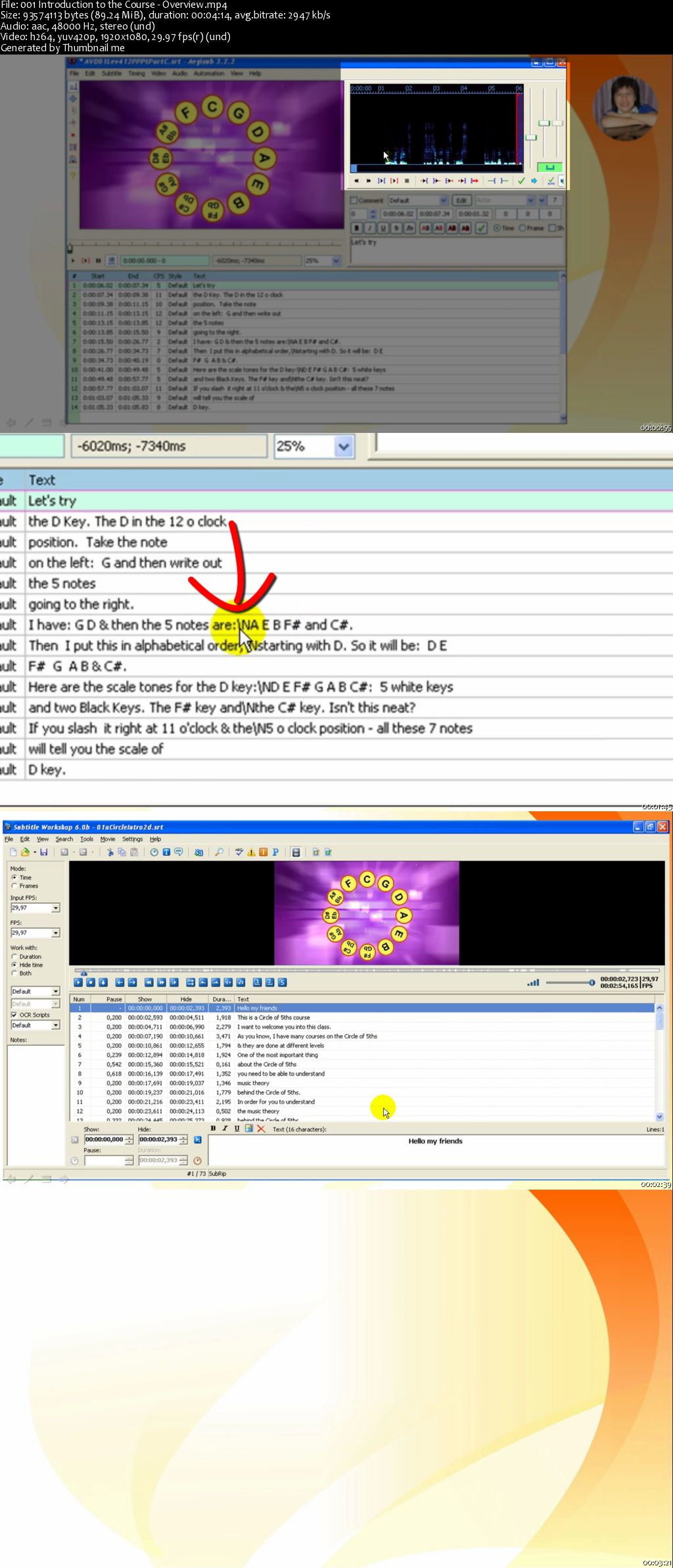This screenshot has height=1568, width=673.
Task: Open Input FPS dropdown in Subtitle Workshop
Action: pos(56,908)
